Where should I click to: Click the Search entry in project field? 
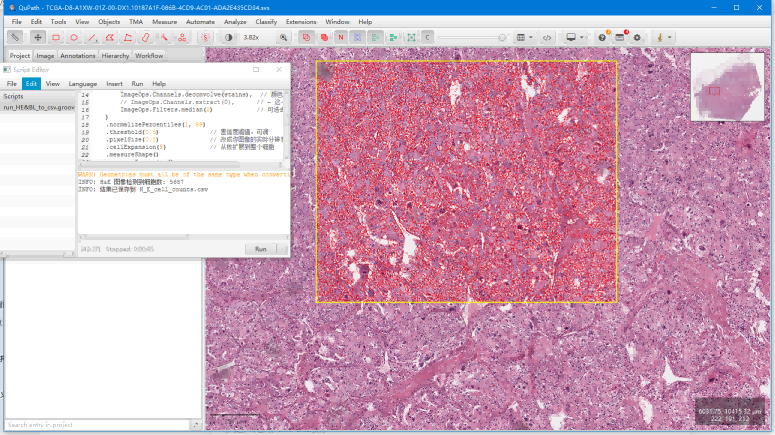click(97, 425)
